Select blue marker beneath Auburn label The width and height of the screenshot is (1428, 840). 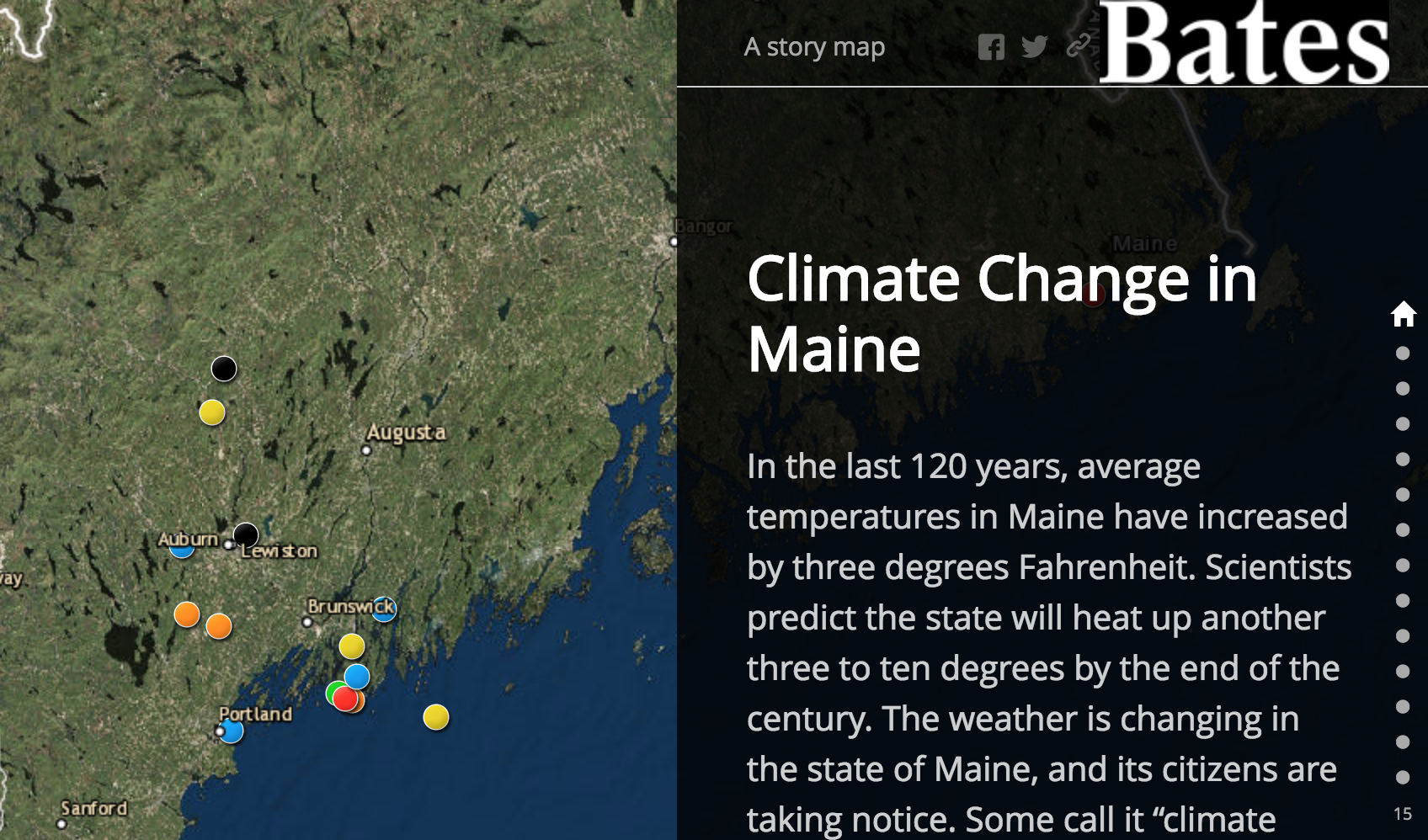coord(181,551)
